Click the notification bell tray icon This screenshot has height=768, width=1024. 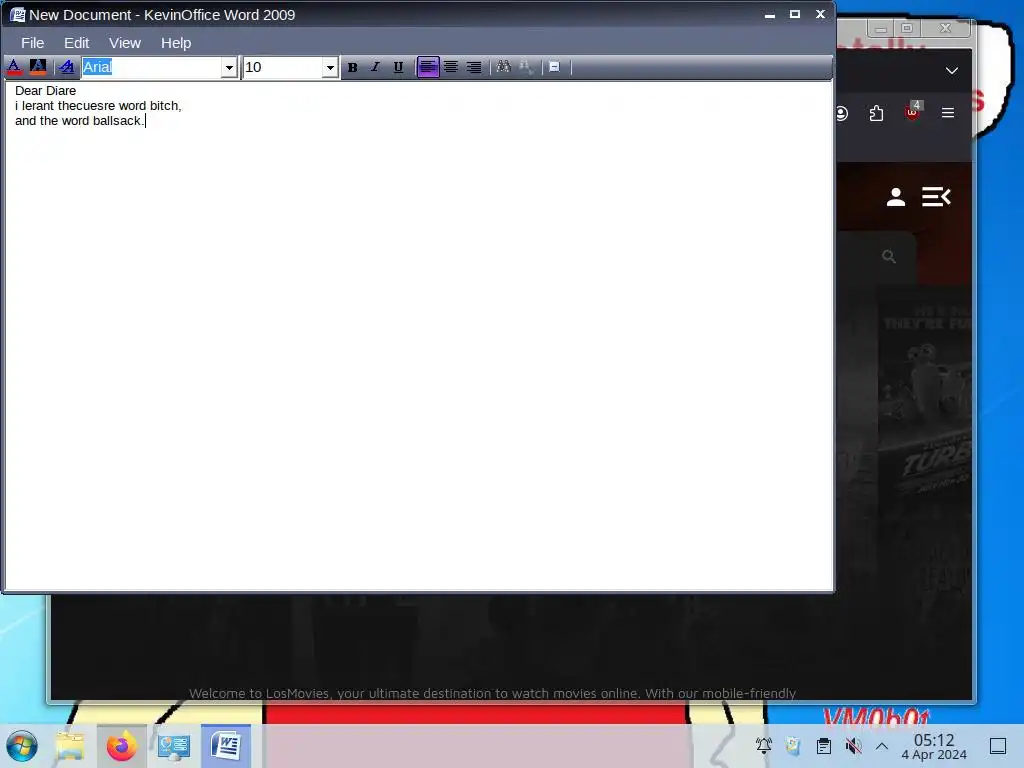tap(763, 746)
